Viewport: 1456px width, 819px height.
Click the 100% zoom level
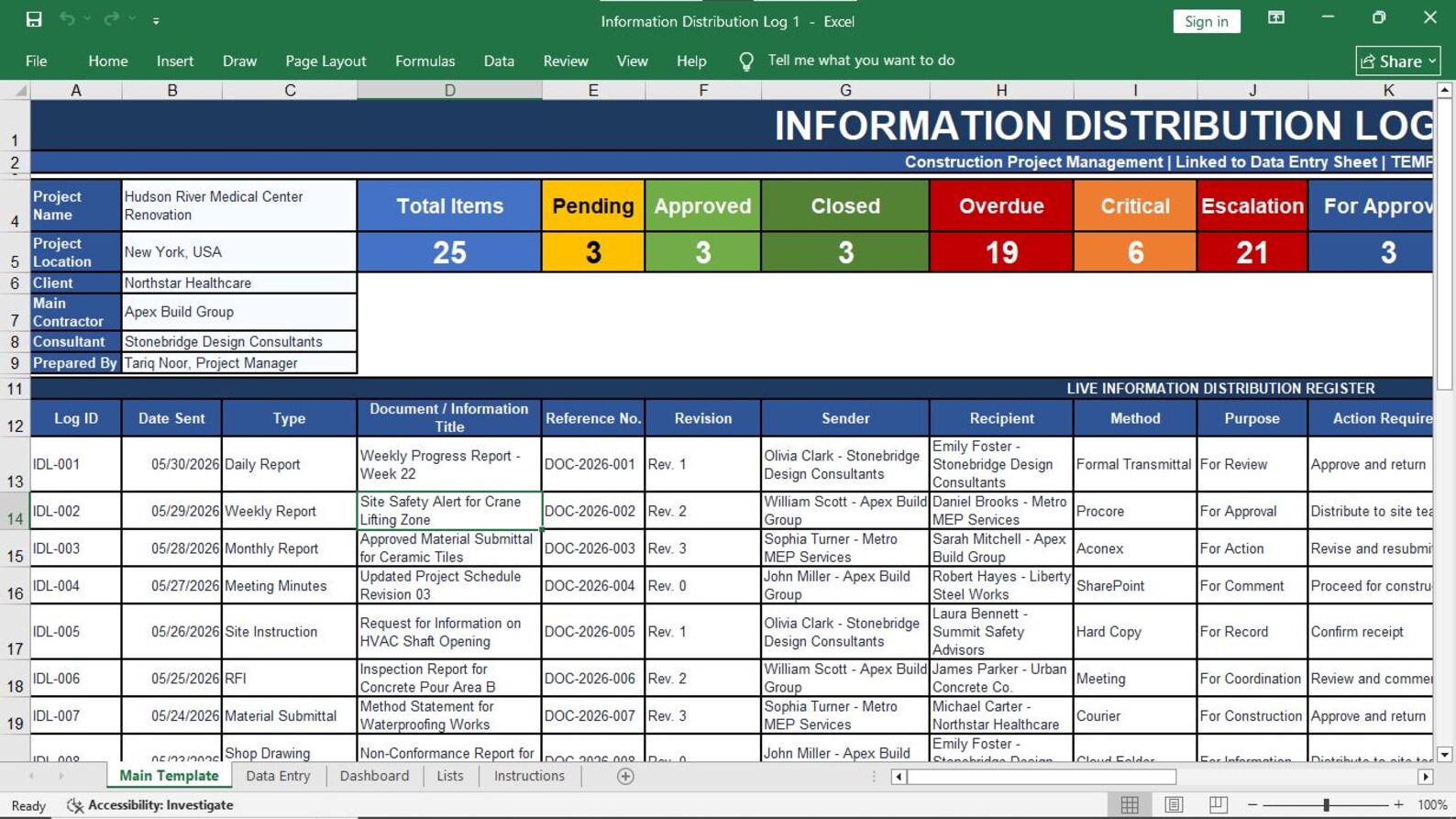1432,805
